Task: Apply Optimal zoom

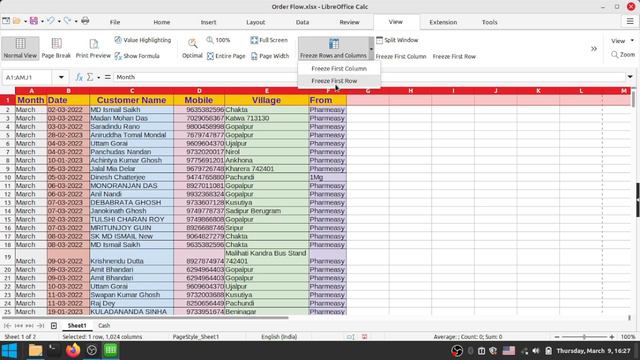Action: click(192, 48)
